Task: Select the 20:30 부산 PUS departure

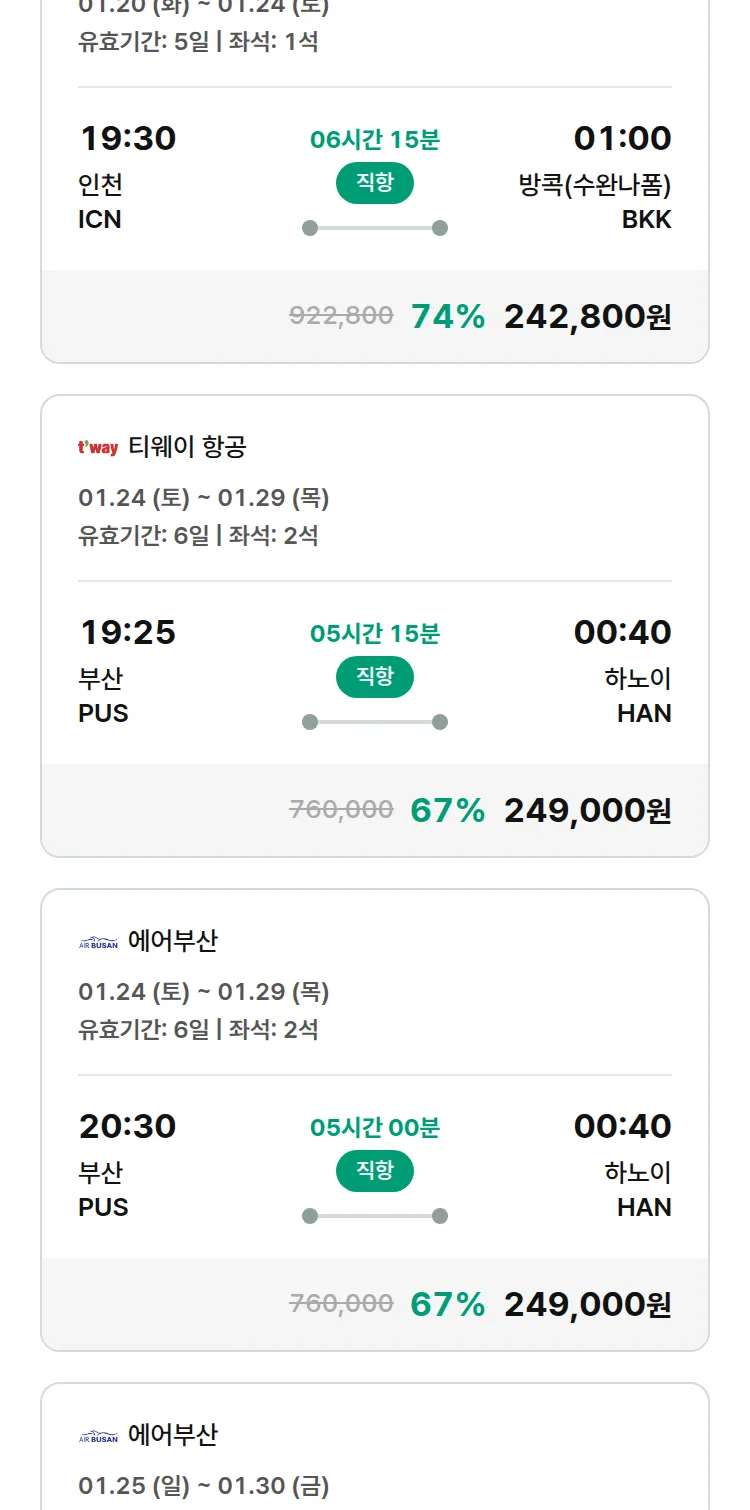Action: (x=128, y=1126)
